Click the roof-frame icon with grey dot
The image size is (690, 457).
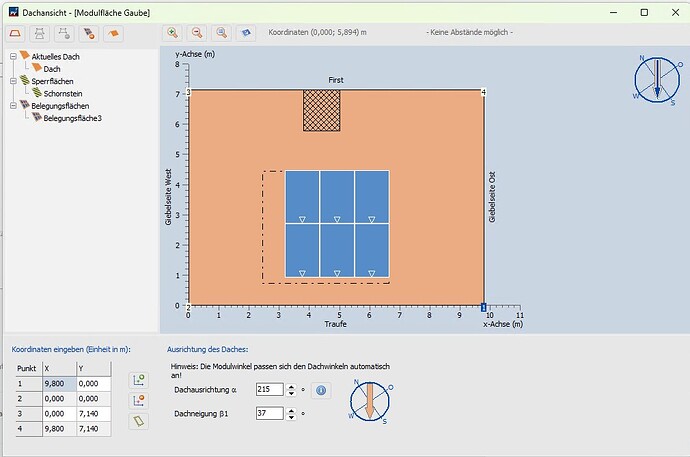point(64,33)
